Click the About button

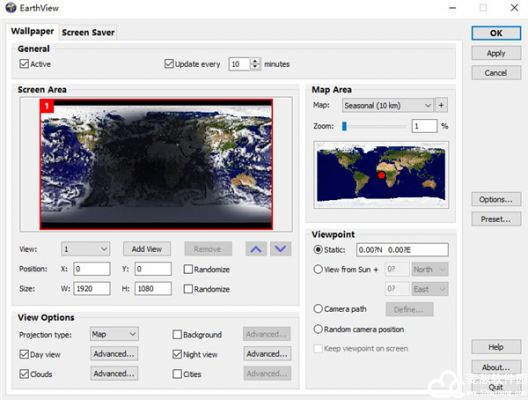pyautogui.click(x=496, y=367)
